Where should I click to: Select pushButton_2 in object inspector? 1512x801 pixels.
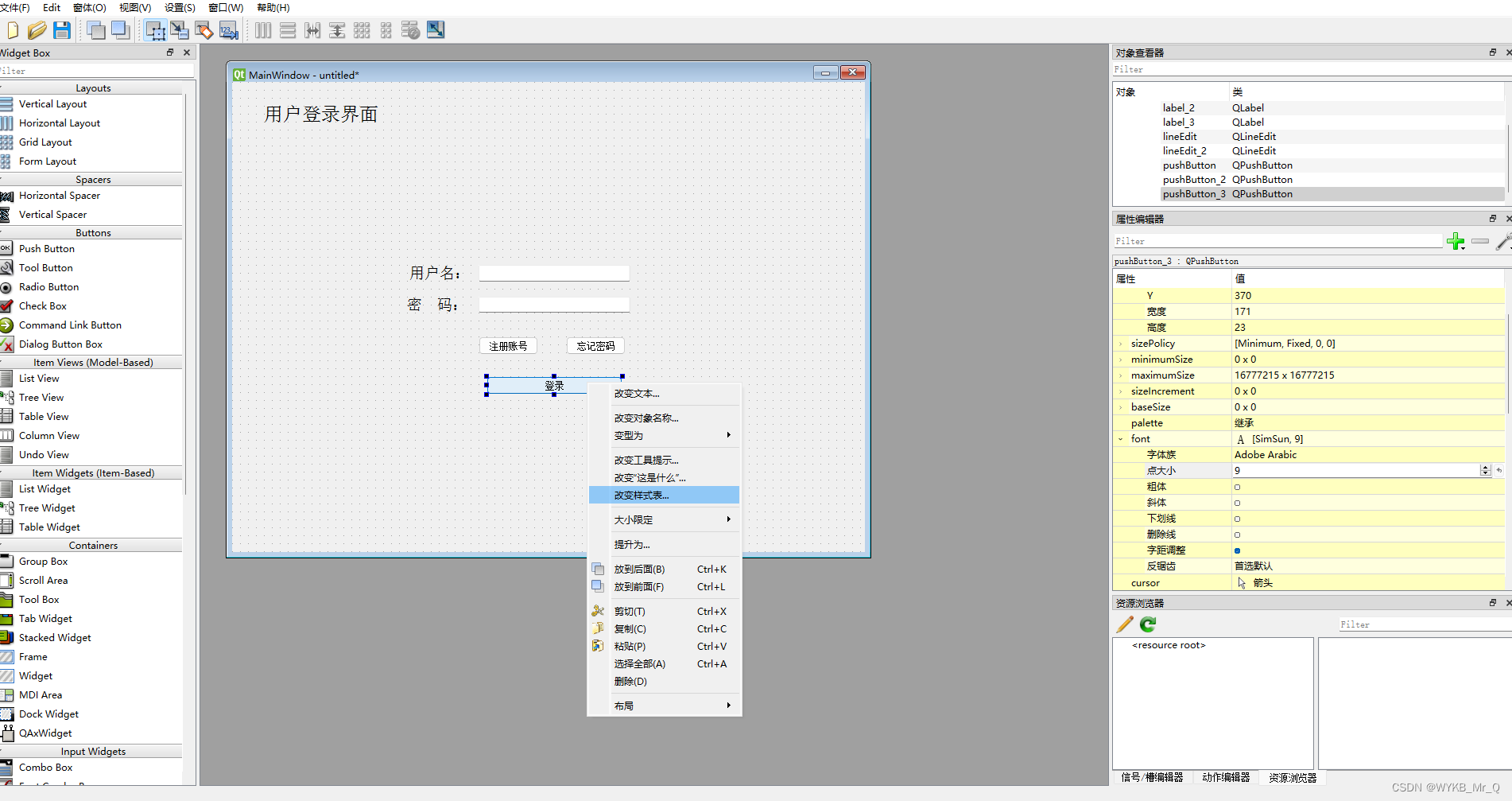(1194, 179)
